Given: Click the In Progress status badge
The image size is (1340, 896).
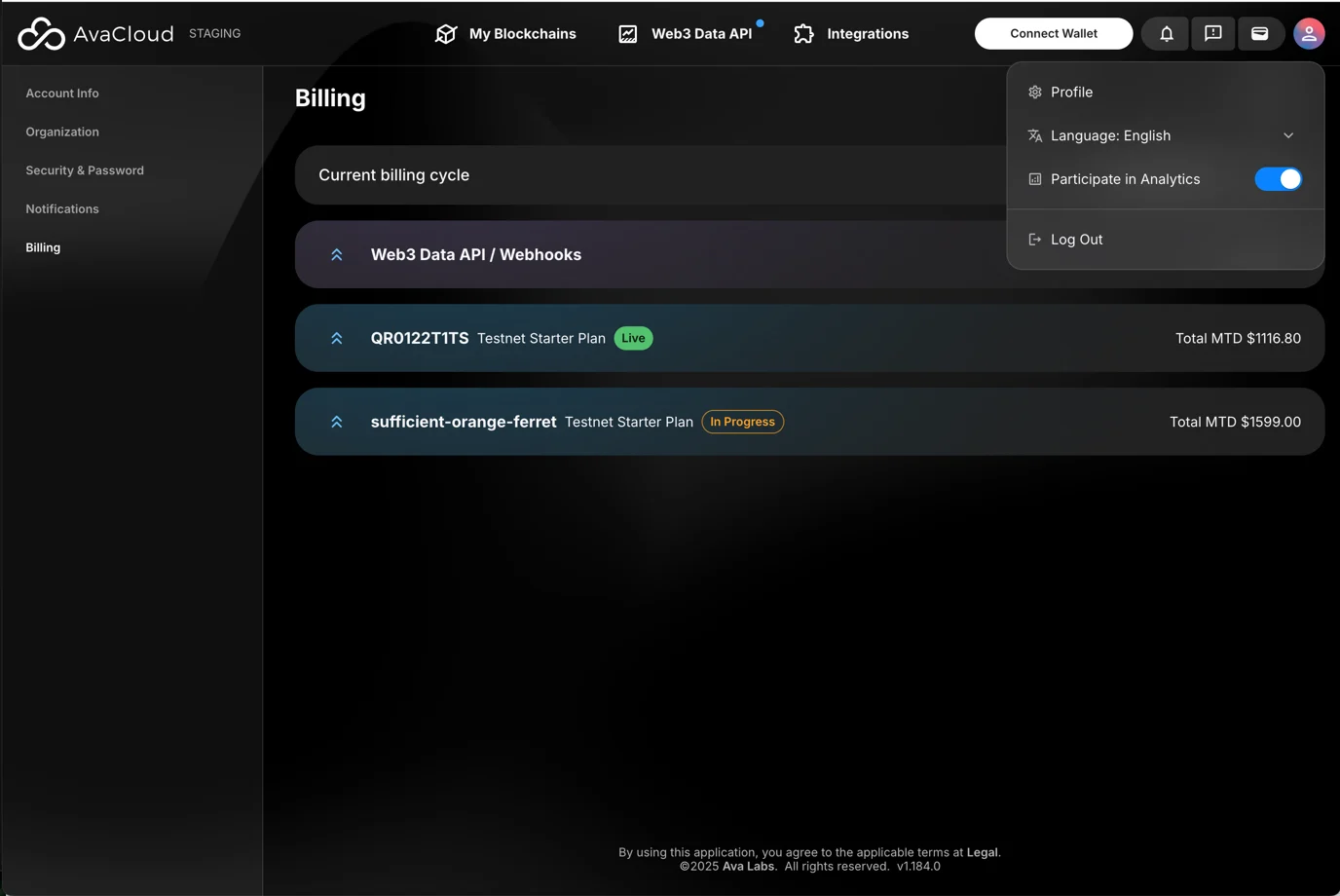Looking at the screenshot, I should click(742, 423).
